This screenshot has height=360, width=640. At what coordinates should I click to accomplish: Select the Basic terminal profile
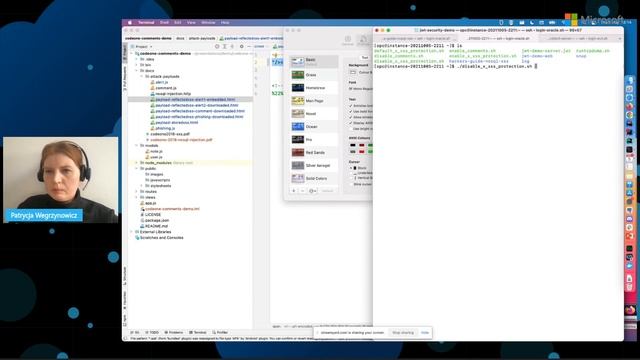coord(314,62)
